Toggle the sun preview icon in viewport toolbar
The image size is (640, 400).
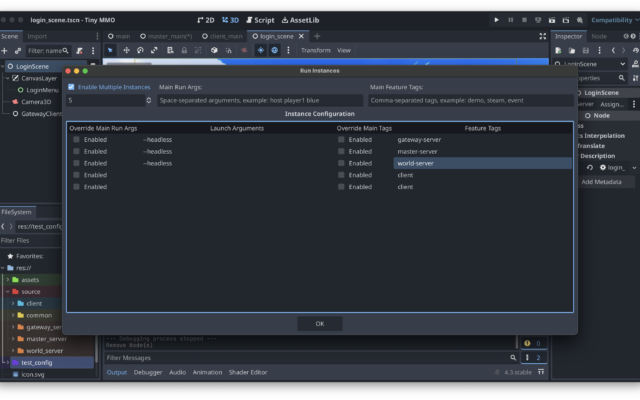(260, 50)
